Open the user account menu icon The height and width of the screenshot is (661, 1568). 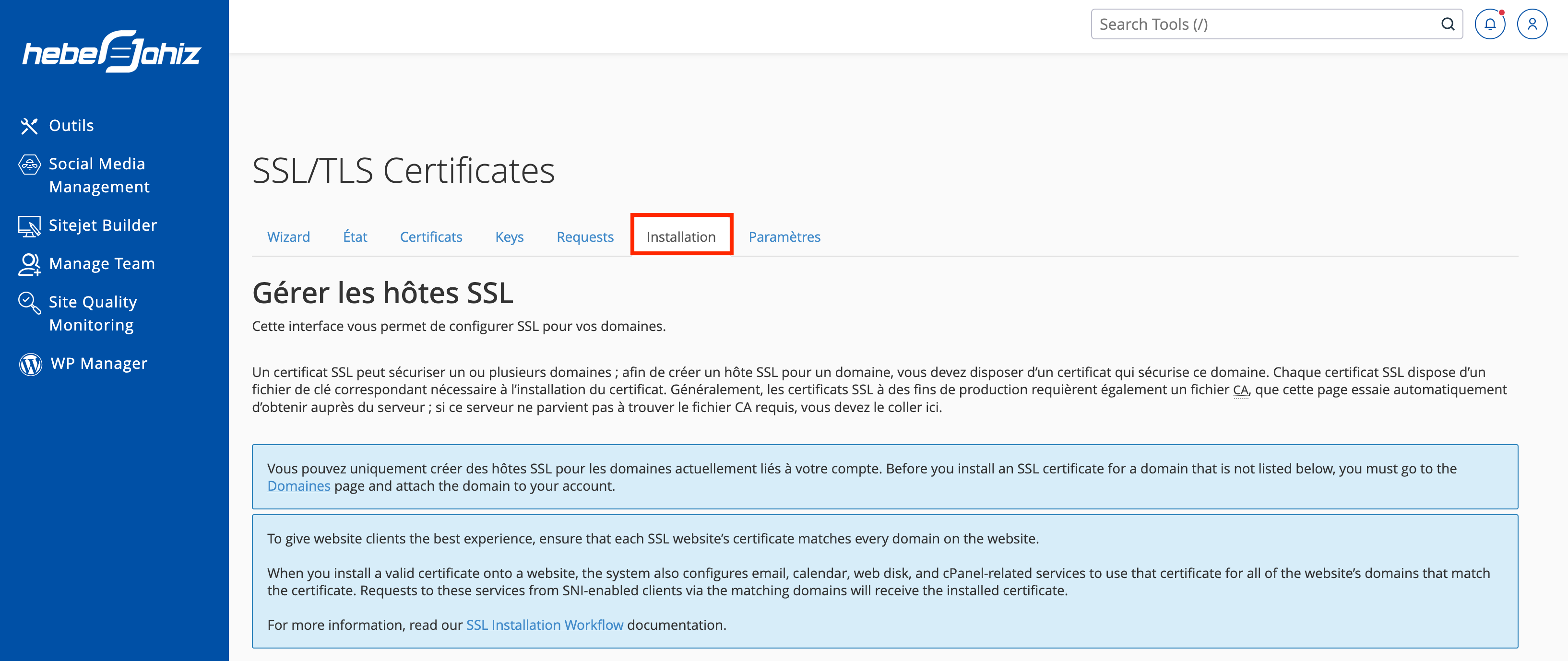point(1532,24)
